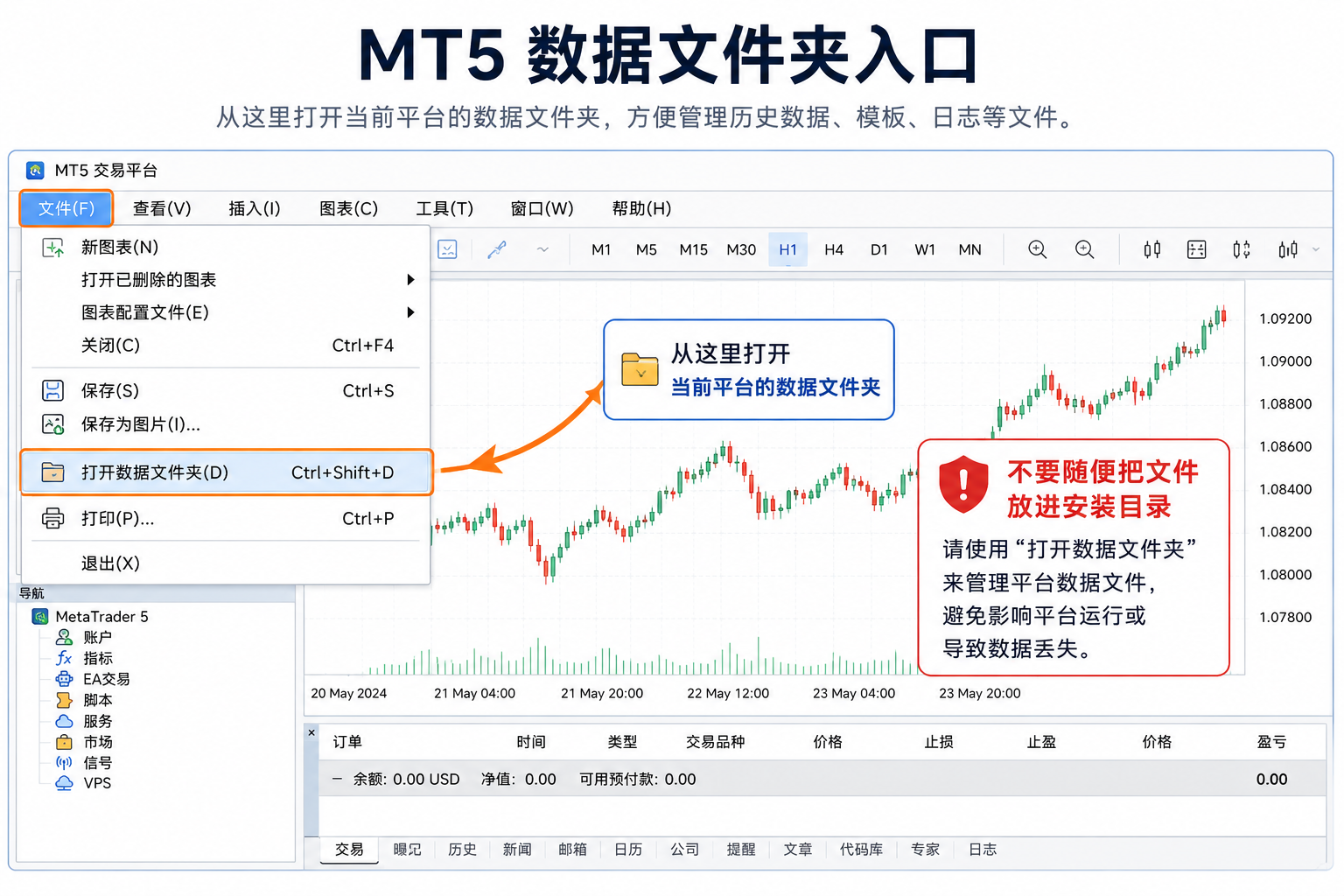1344x896 pixels.
Task: Switch to MN timeframe
Action: click(970, 249)
